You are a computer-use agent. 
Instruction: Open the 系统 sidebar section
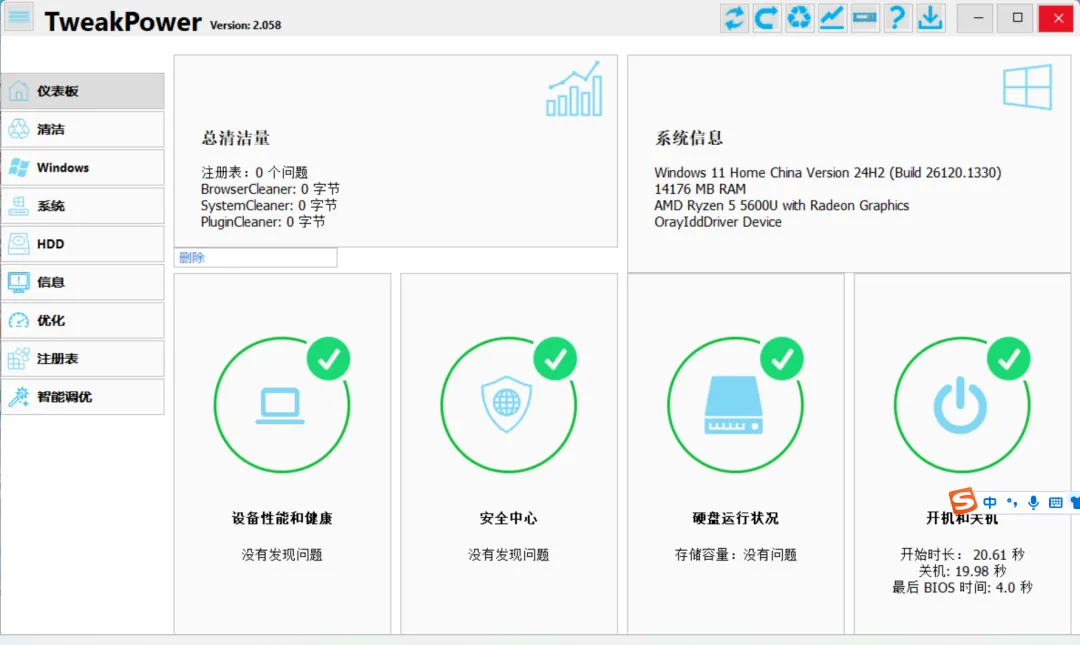tap(83, 206)
